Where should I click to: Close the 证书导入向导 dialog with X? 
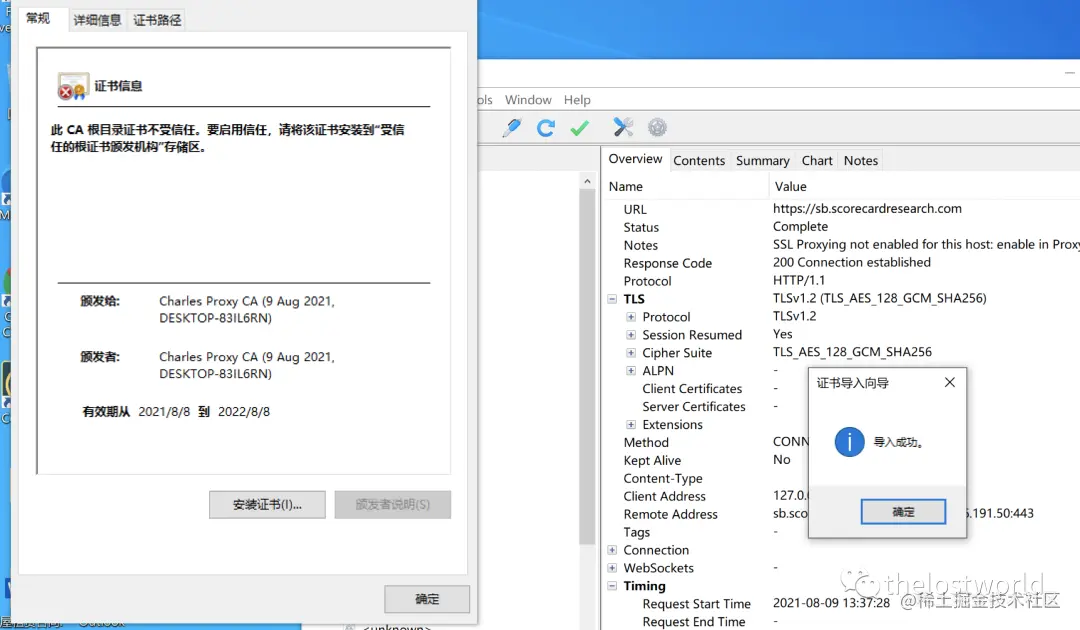pyautogui.click(x=950, y=382)
